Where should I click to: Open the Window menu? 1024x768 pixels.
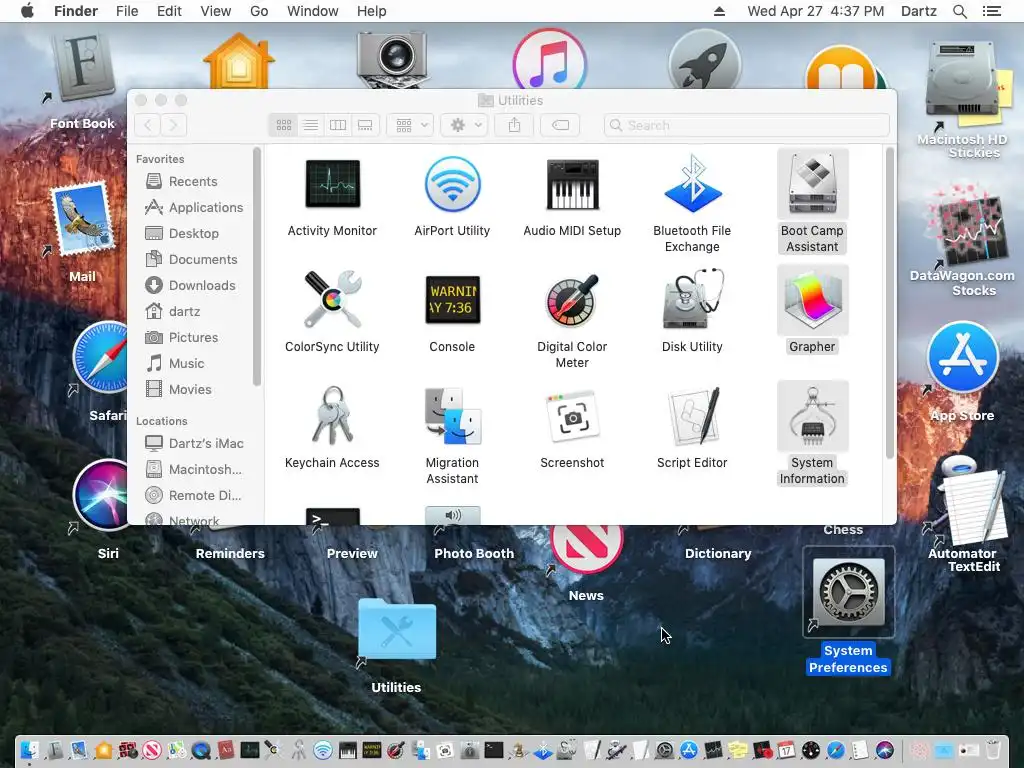(313, 11)
